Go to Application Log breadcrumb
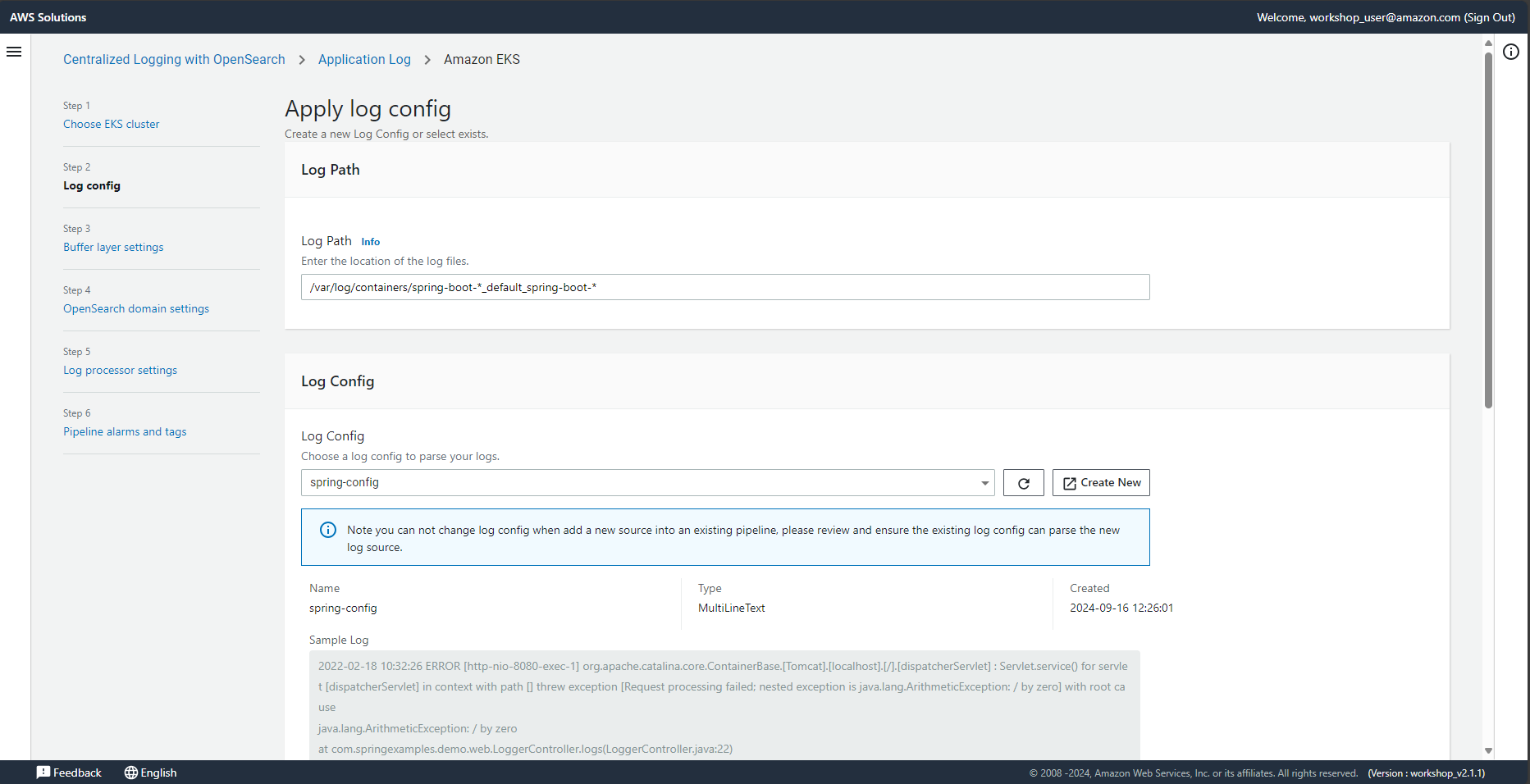Image resolution: width=1530 pixels, height=784 pixels. click(x=364, y=59)
